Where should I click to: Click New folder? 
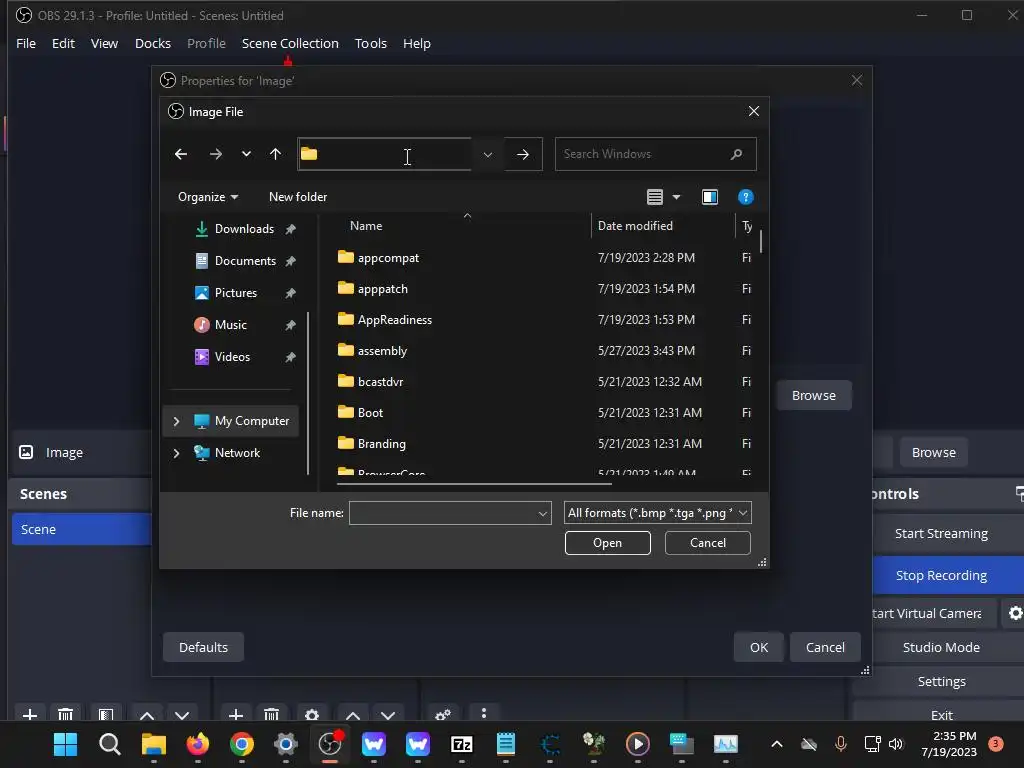298,197
